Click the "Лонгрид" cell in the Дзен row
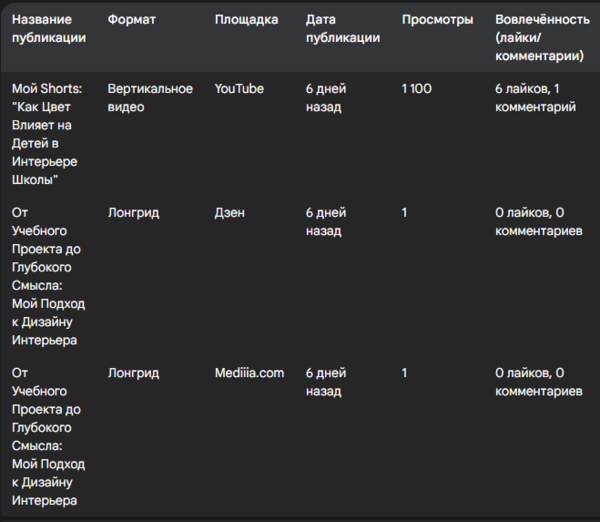Image resolution: width=600 pixels, height=522 pixels. click(133, 213)
